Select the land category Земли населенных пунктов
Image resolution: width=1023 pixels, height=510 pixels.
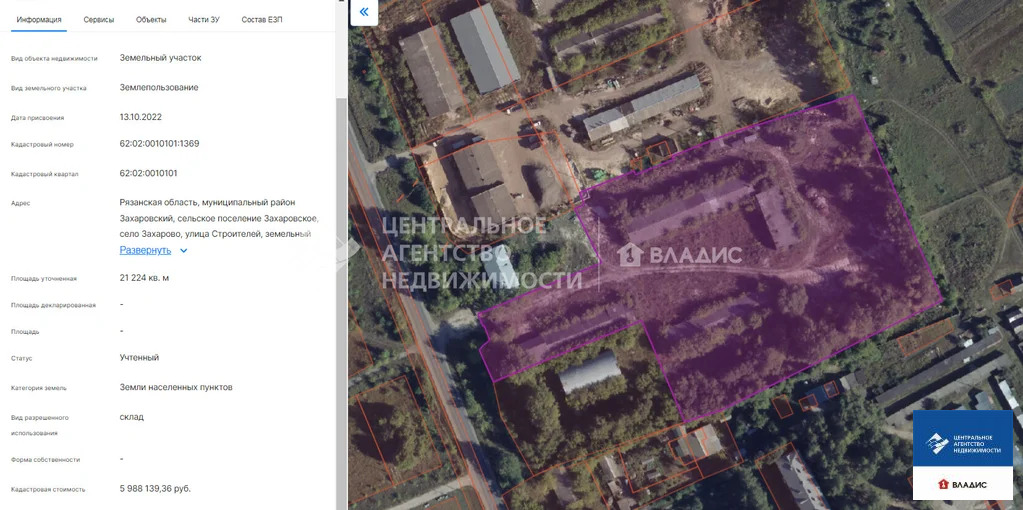tap(176, 387)
